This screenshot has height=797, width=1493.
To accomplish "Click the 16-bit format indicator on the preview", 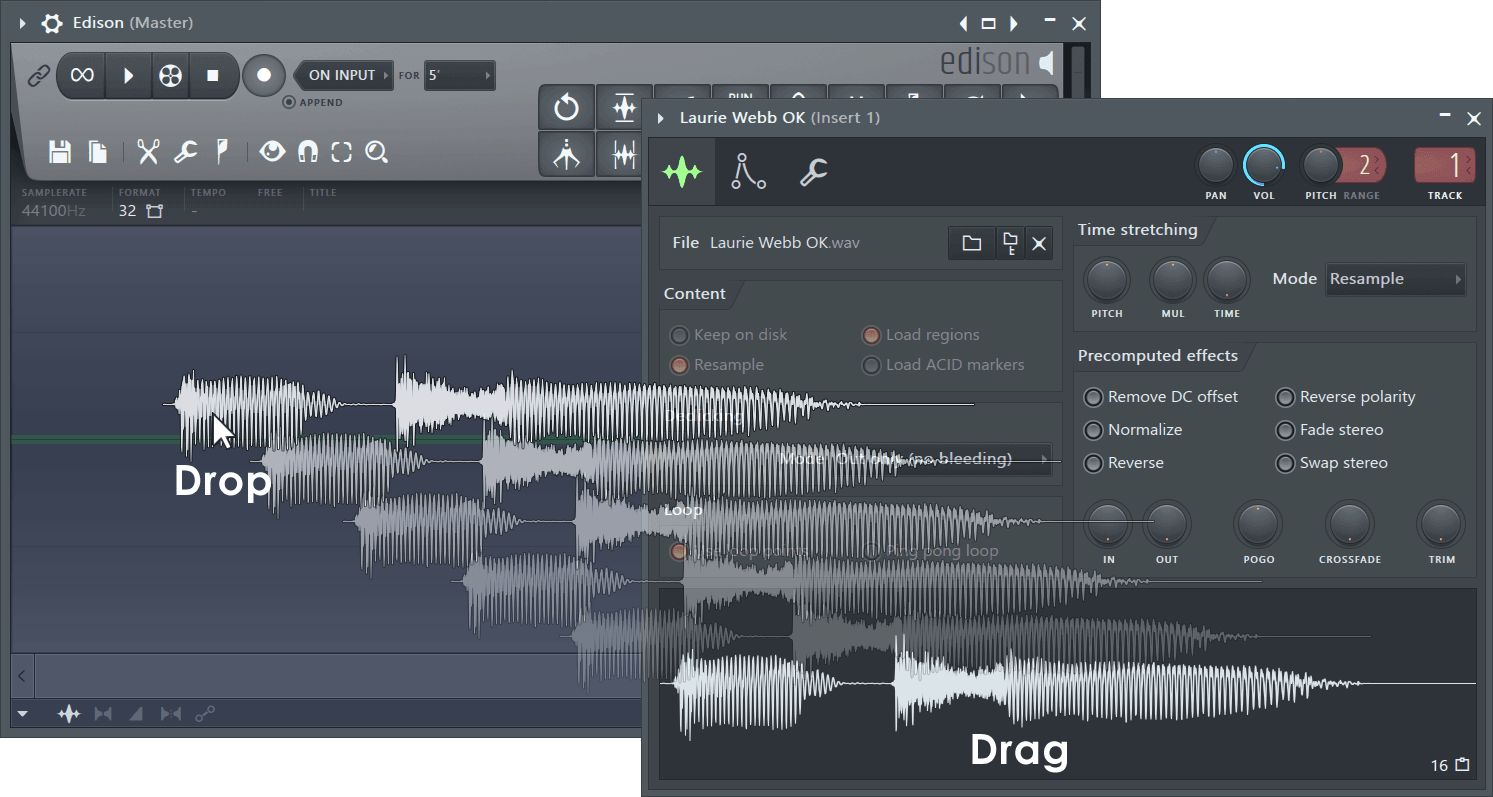I will click(1450, 765).
